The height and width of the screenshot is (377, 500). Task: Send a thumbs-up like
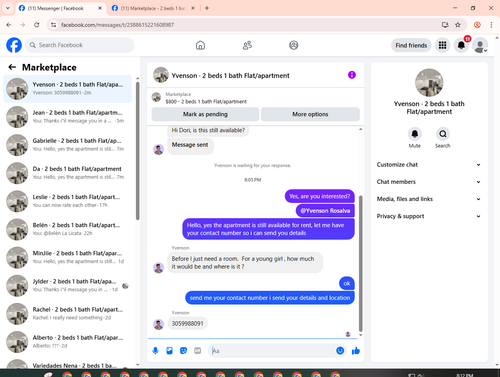(x=356, y=351)
